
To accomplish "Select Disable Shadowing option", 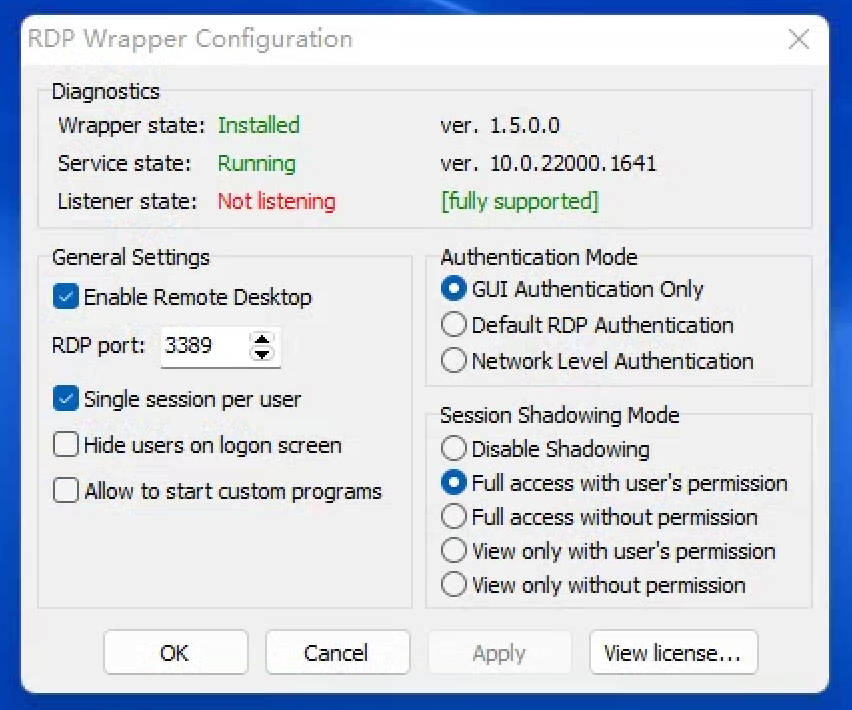I will click(x=454, y=448).
